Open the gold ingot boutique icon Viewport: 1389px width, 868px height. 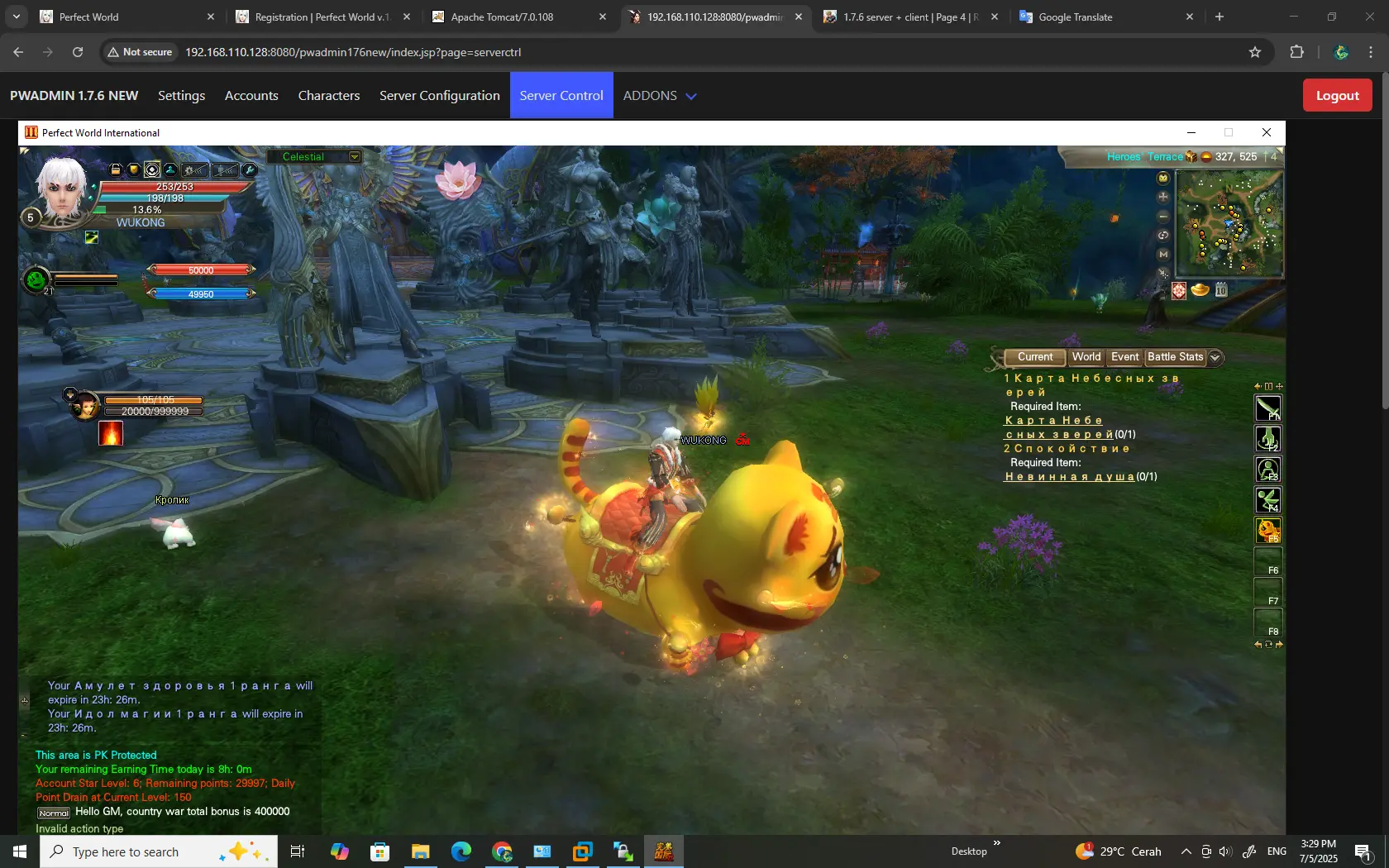pyautogui.click(x=1200, y=289)
